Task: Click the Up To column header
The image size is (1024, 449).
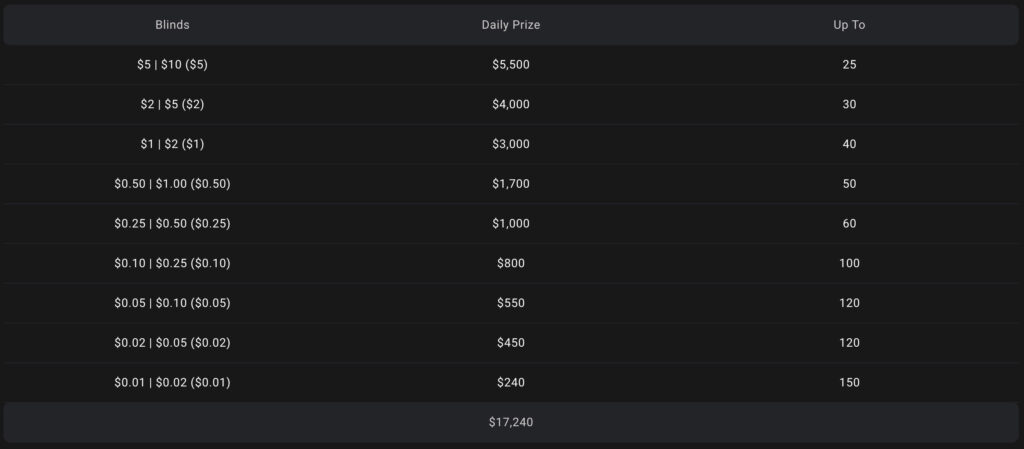Action: [849, 25]
